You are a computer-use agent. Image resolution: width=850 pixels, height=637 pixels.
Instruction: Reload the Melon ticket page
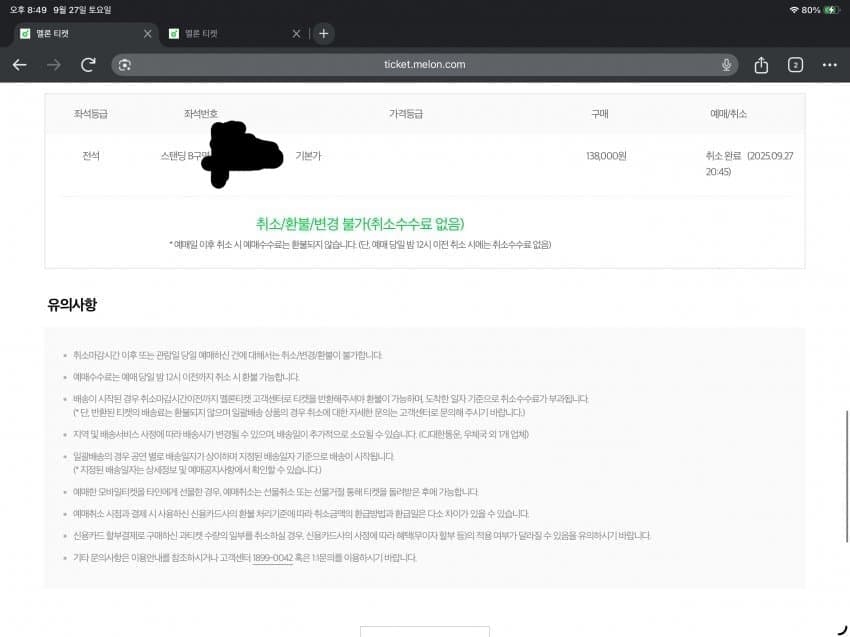click(x=88, y=64)
